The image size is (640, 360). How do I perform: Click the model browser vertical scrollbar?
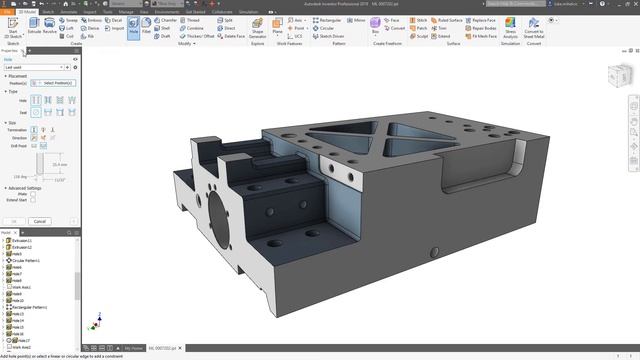[x=78, y=286]
